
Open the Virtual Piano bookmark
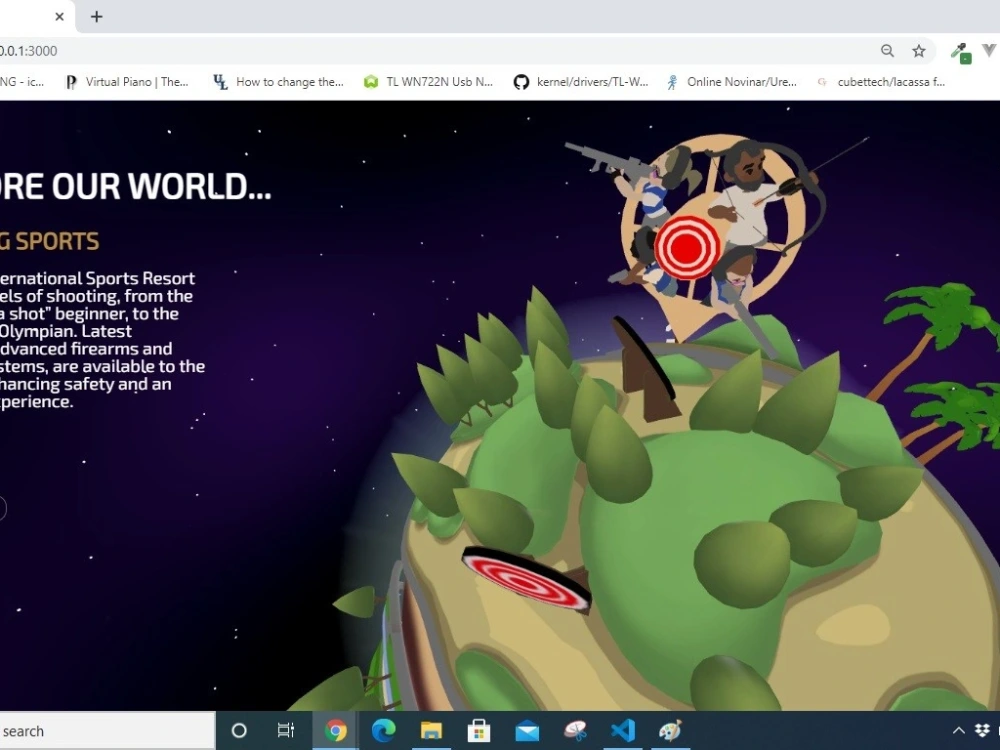[128, 82]
